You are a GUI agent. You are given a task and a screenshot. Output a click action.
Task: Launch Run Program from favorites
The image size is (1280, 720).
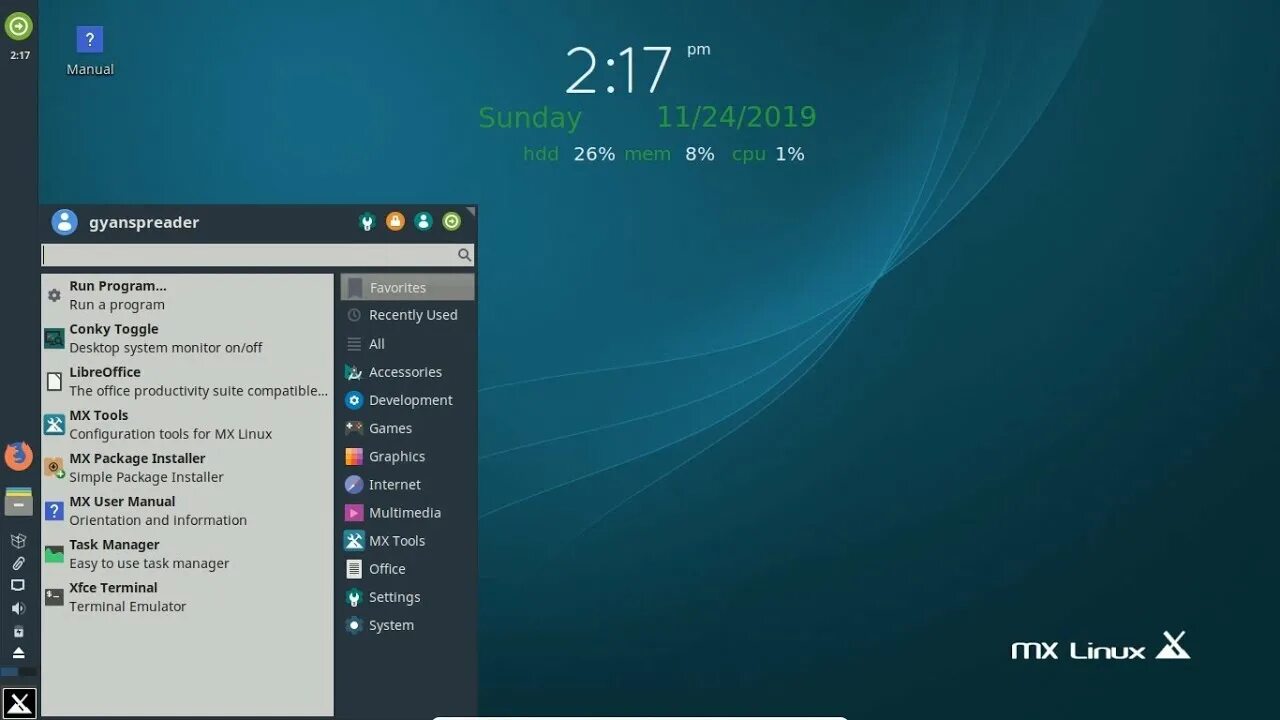[x=187, y=296]
